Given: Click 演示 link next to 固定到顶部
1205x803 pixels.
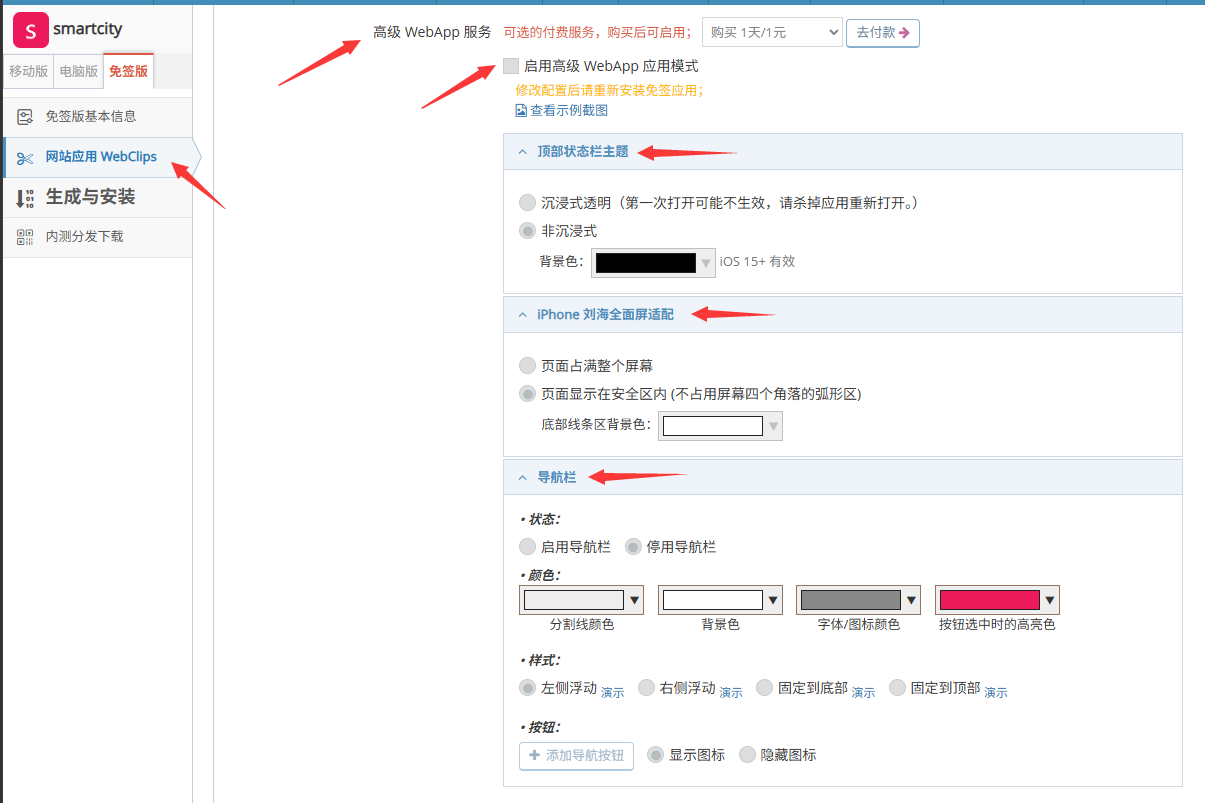Looking at the screenshot, I should coord(996,692).
